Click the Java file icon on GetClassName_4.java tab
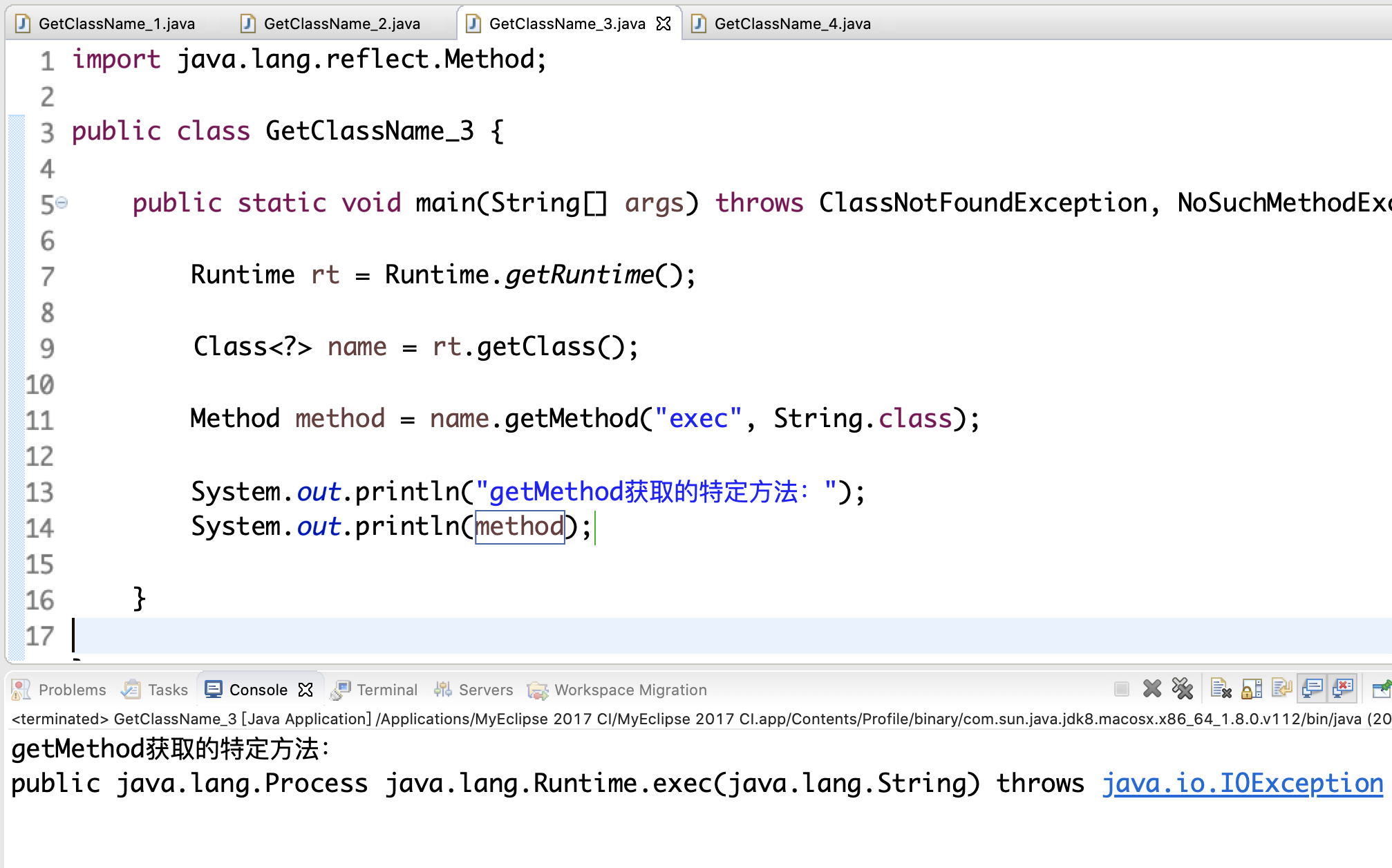1392x868 pixels. click(699, 23)
